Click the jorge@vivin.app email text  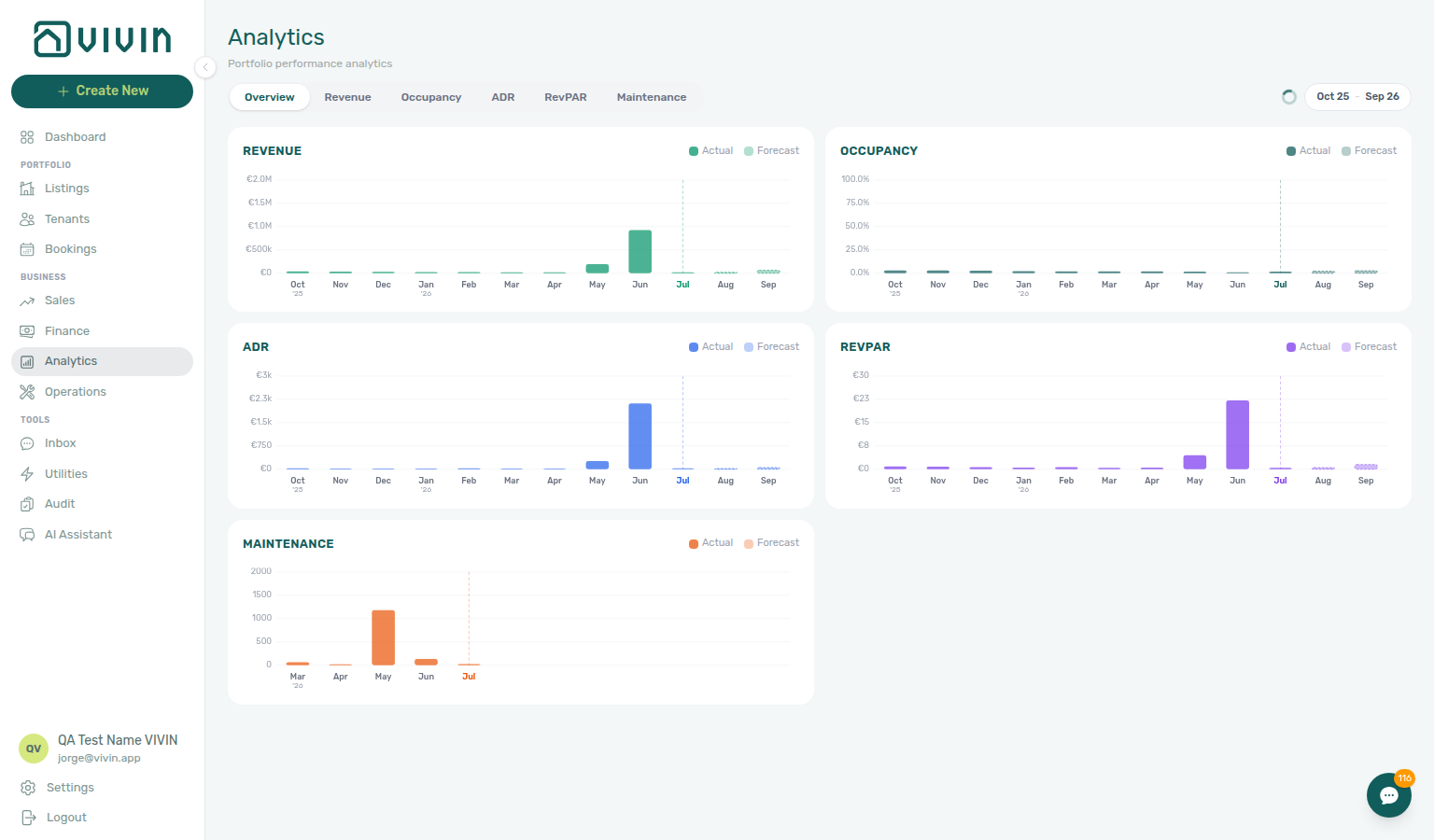pos(99,758)
